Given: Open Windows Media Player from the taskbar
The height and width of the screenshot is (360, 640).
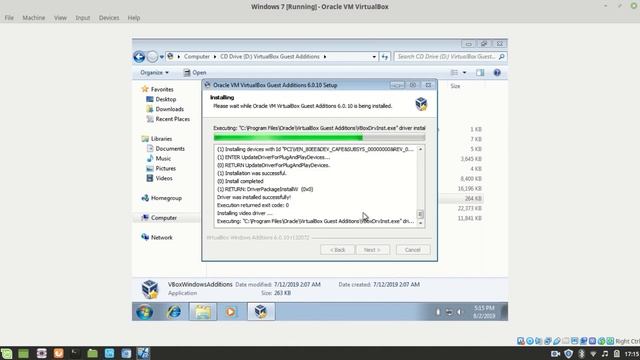Looking at the screenshot, I should (x=231, y=312).
